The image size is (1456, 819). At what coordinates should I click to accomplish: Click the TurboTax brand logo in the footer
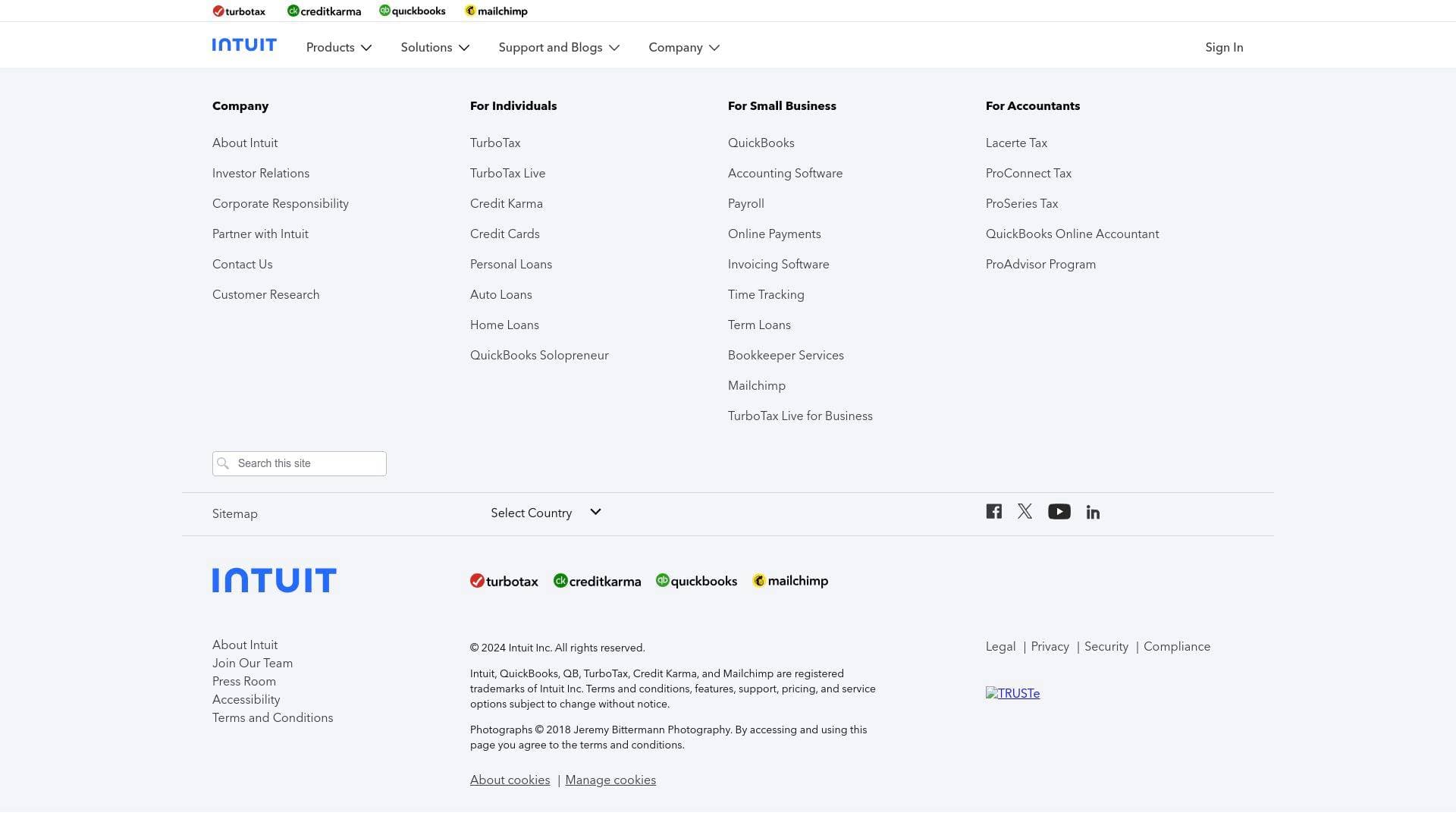pyautogui.click(x=504, y=580)
